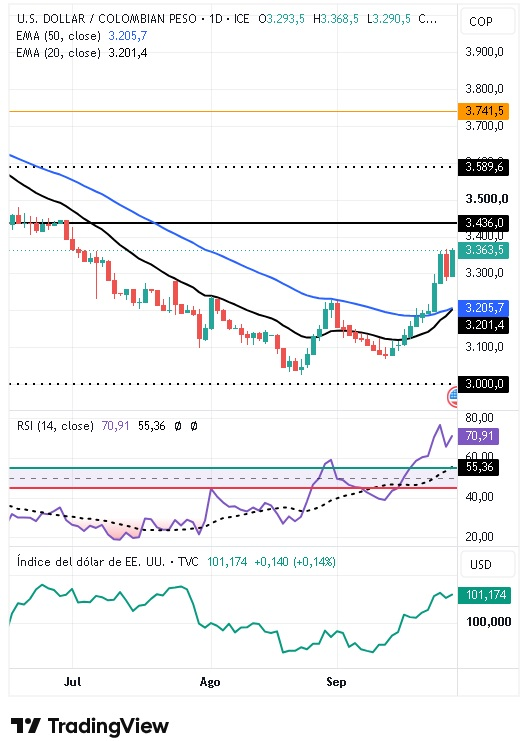Screen dimensions: 529x741
Task: Click the 3.000,0 support line label
Action: tap(484, 384)
